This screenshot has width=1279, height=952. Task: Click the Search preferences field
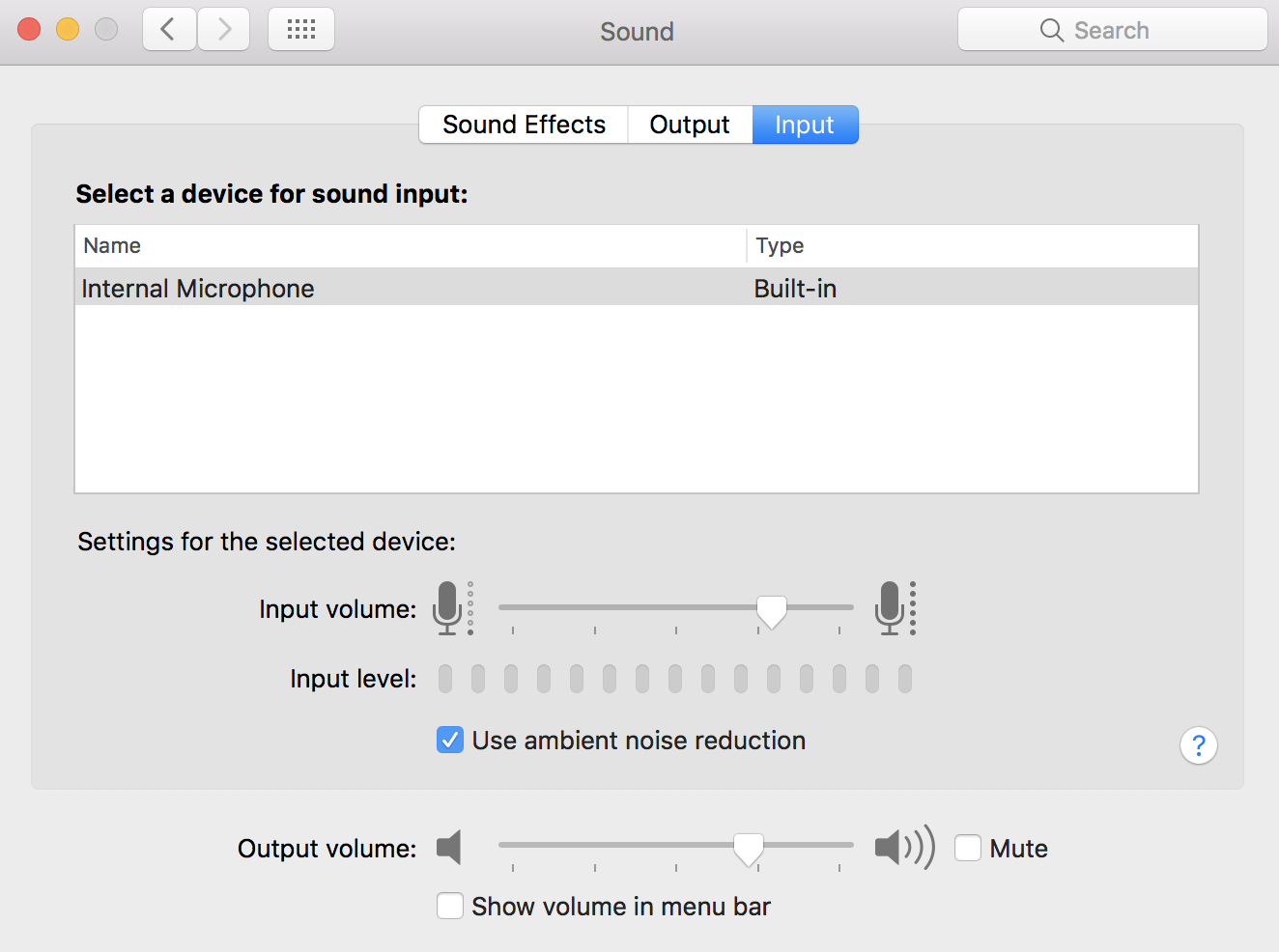(x=1112, y=30)
